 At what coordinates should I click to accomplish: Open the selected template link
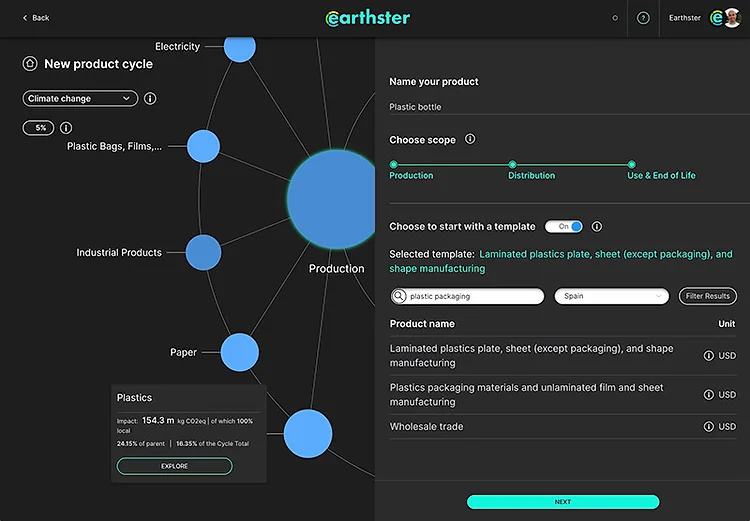561,261
